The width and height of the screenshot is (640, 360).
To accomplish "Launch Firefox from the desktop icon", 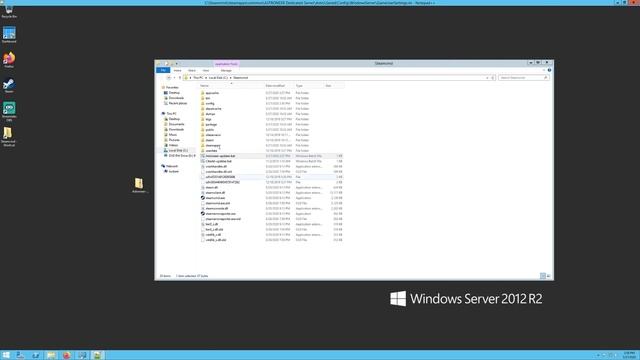I will click(x=9, y=60).
